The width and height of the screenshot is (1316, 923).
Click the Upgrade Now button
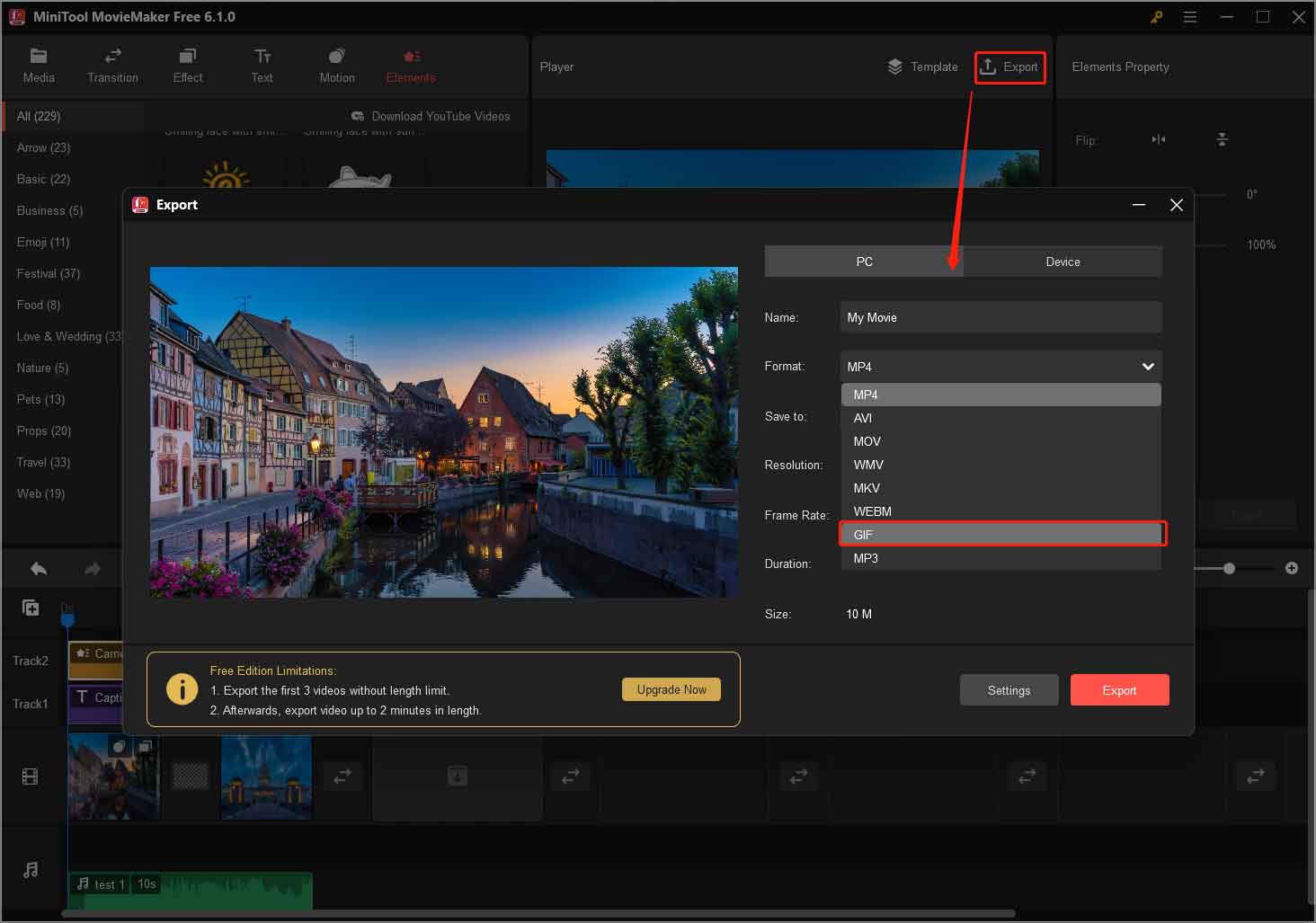coord(671,689)
